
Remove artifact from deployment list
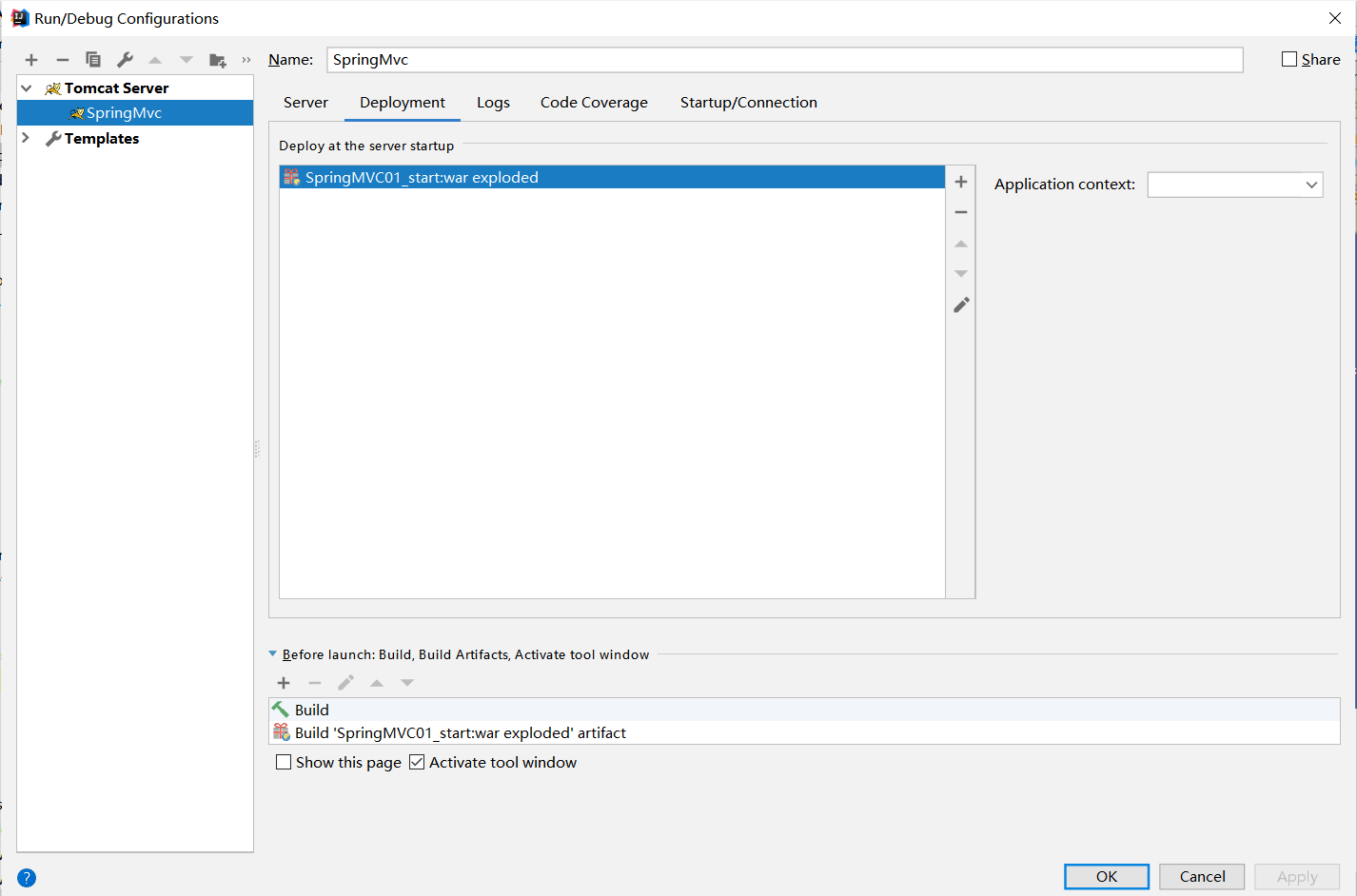tap(961, 212)
